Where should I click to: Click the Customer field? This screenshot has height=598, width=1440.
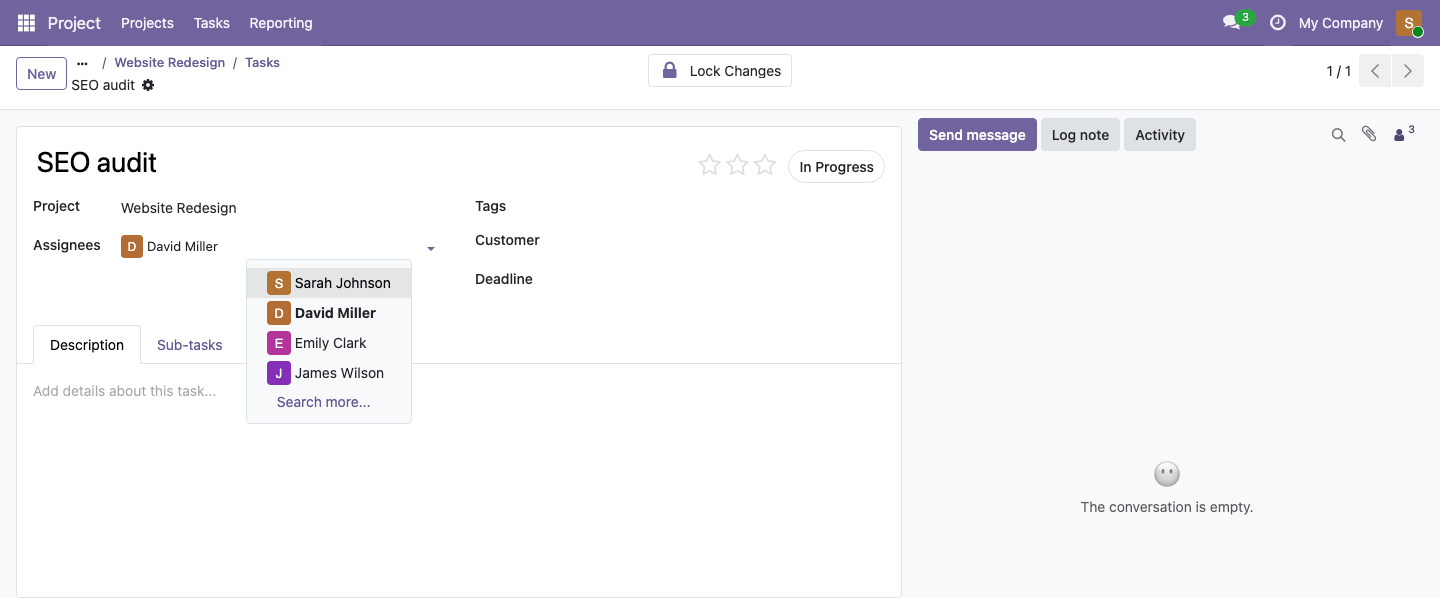(720, 240)
